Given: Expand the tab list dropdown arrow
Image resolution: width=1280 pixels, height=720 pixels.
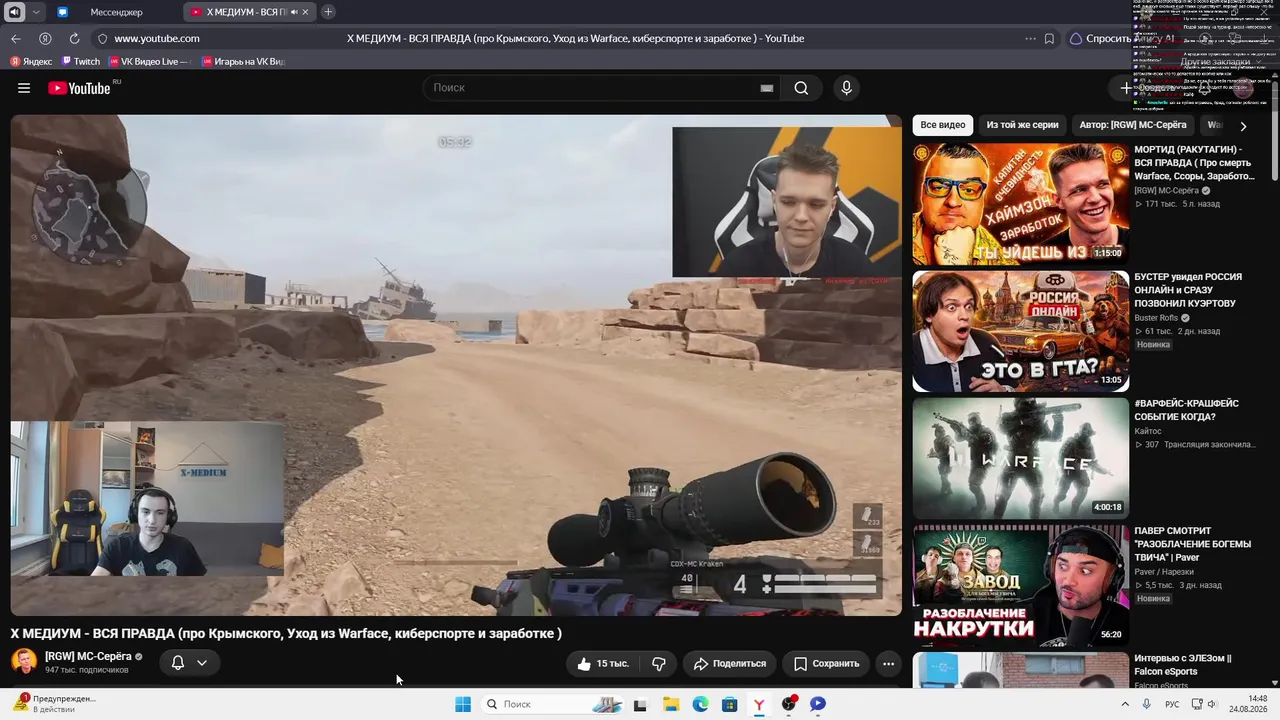Looking at the screenshot, I should (x=36, y=12).
